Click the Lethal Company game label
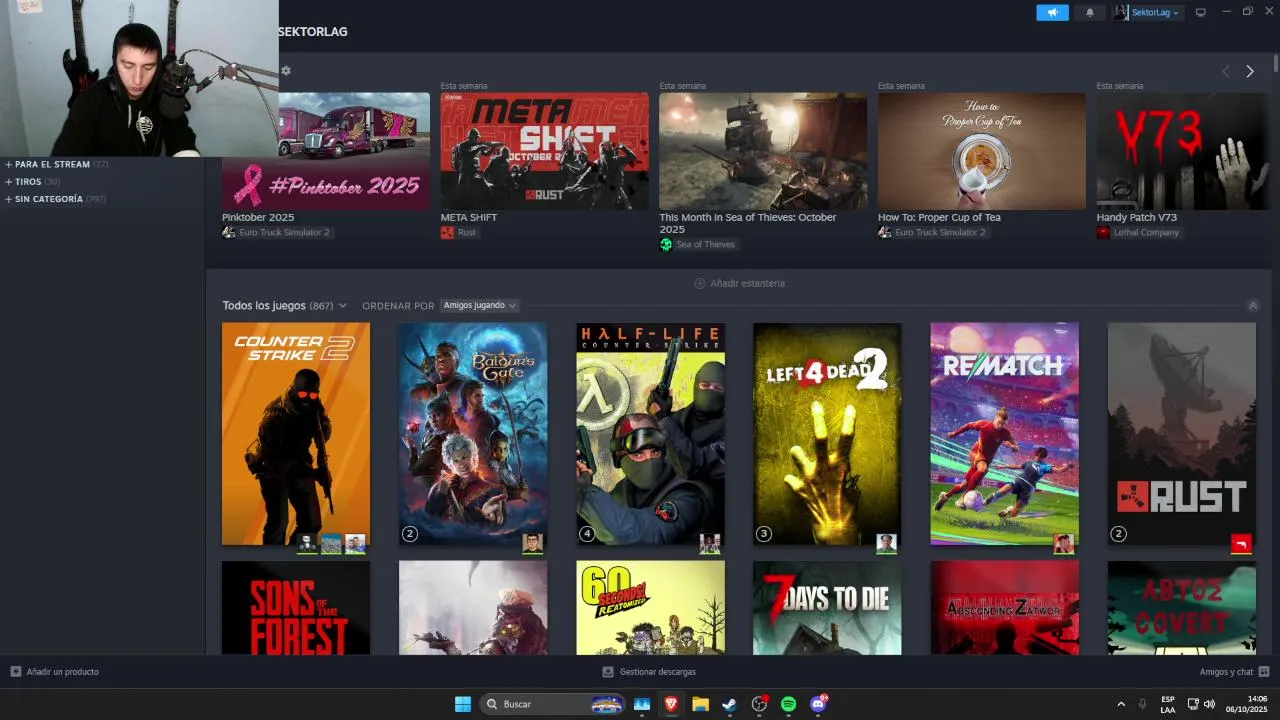Screen dimensions: 1280x720 pyautogui.click(x=1138, y=232)
